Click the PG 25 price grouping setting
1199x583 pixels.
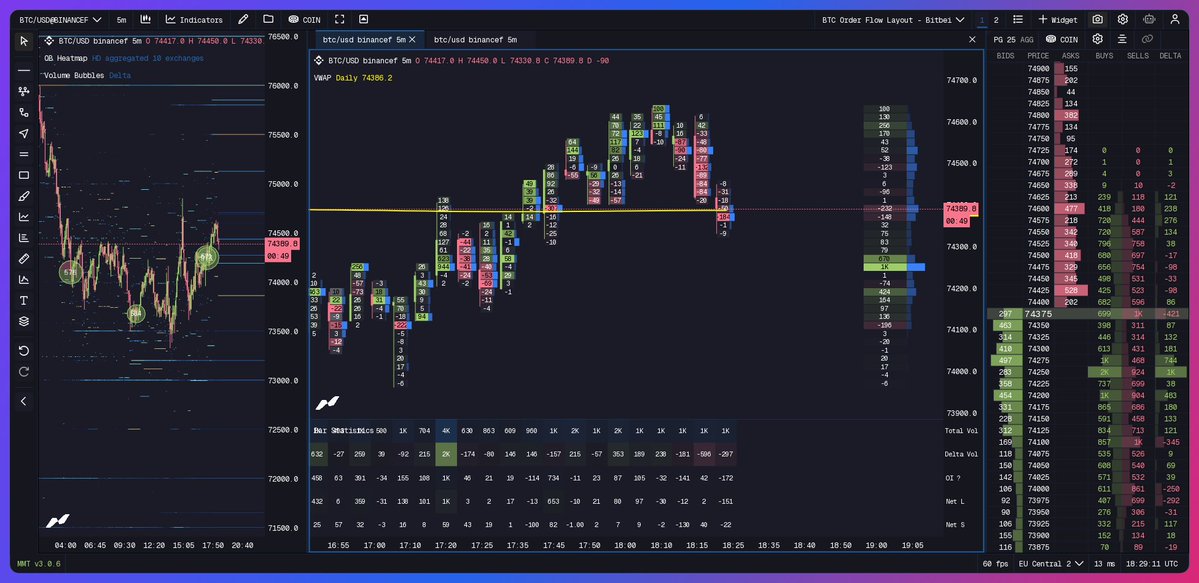click(1005, 39)
